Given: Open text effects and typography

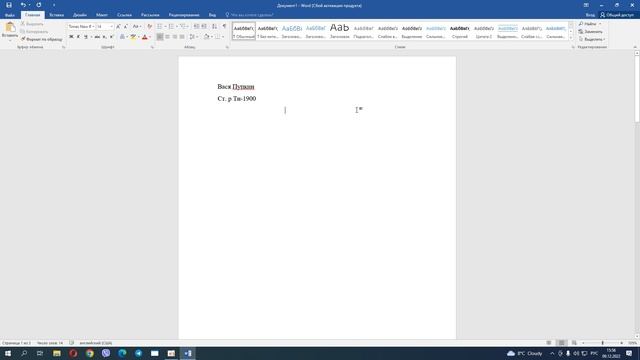Looking at the screenshot, I should pos(122,37).
